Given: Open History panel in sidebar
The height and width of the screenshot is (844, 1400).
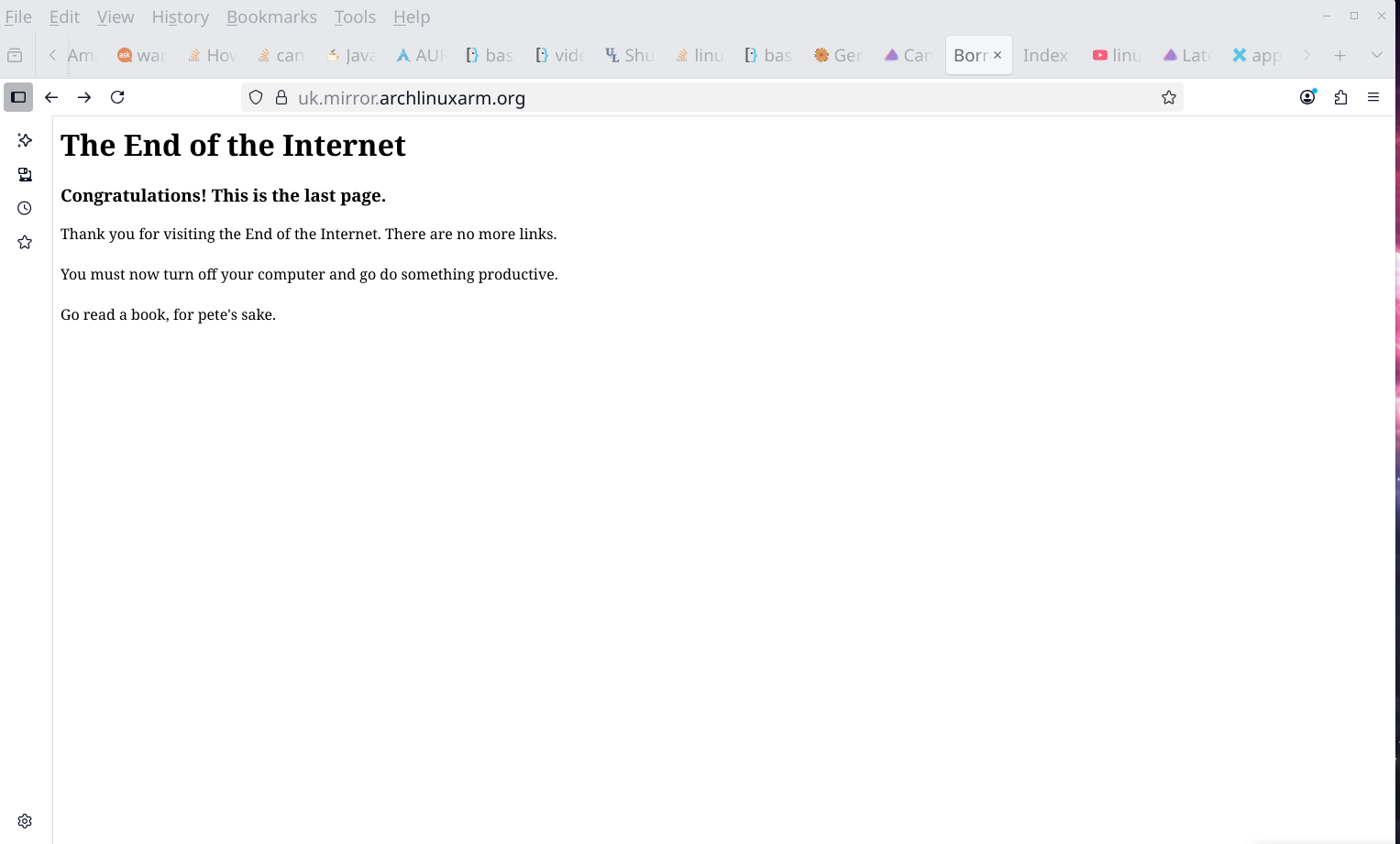Looking at the screenshot, I should coord(25,208).
